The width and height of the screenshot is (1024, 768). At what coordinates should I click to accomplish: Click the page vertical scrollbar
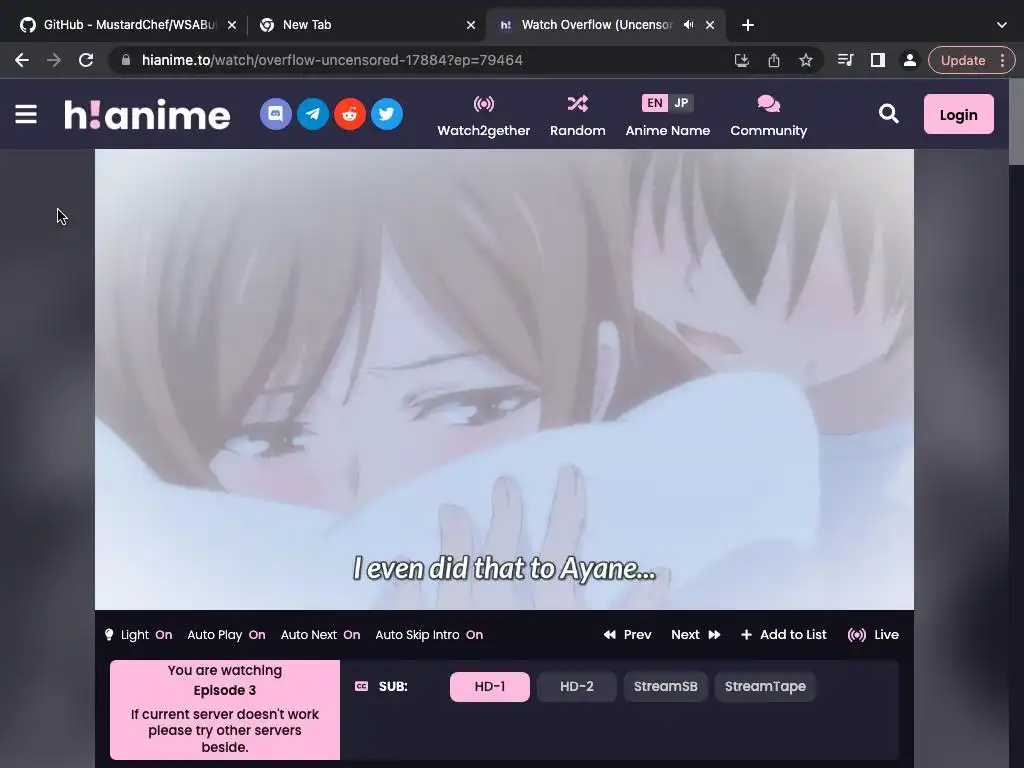tap(1016, 122)
